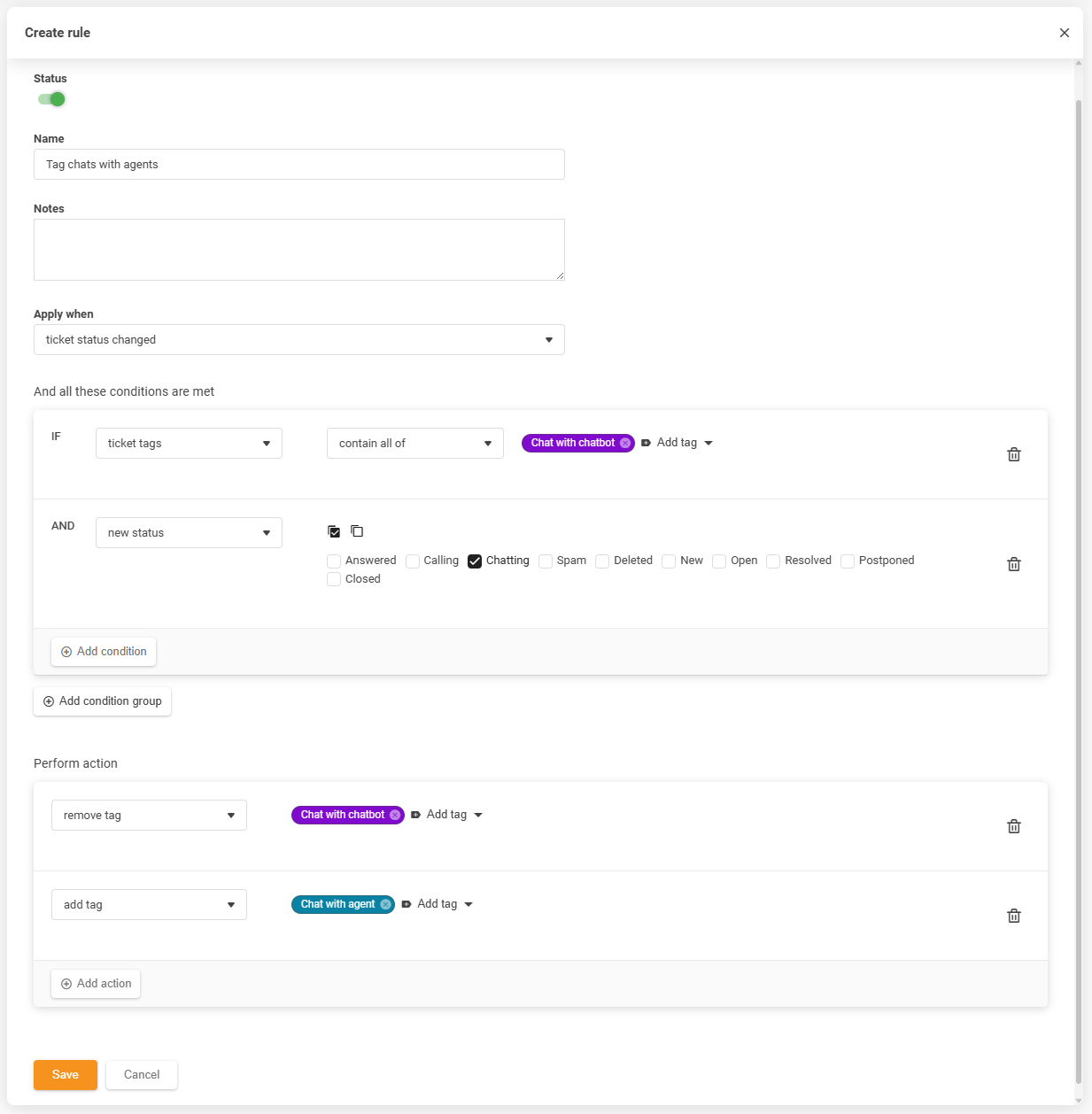Viewport: 1092px width, 1114px height.
Task: Check the Resolved status checkbox
Action: (x=773, y=561)
